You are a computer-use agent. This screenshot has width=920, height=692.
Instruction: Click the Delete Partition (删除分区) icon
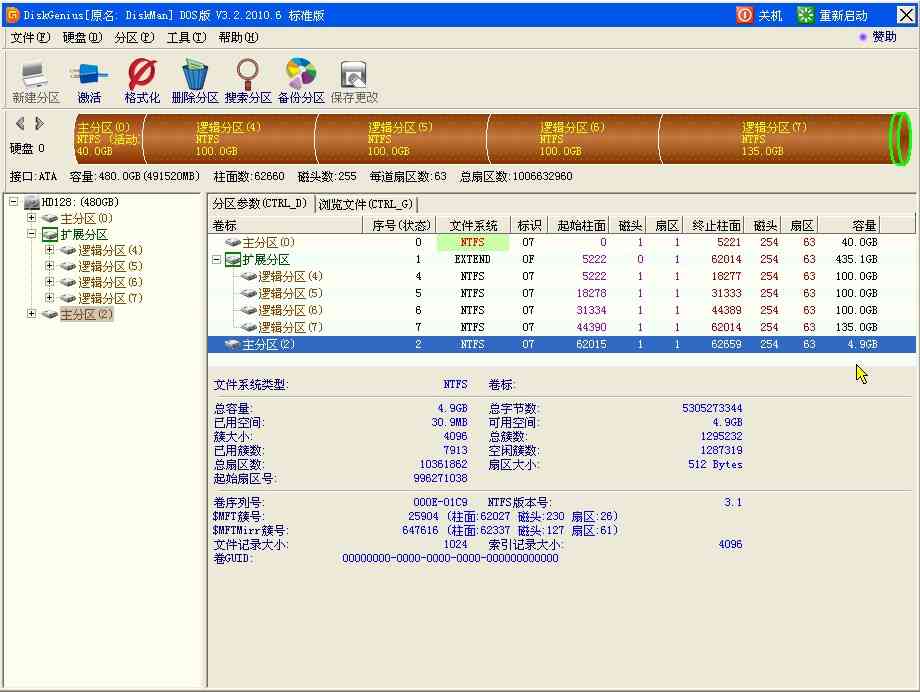(x=195, y=74)
